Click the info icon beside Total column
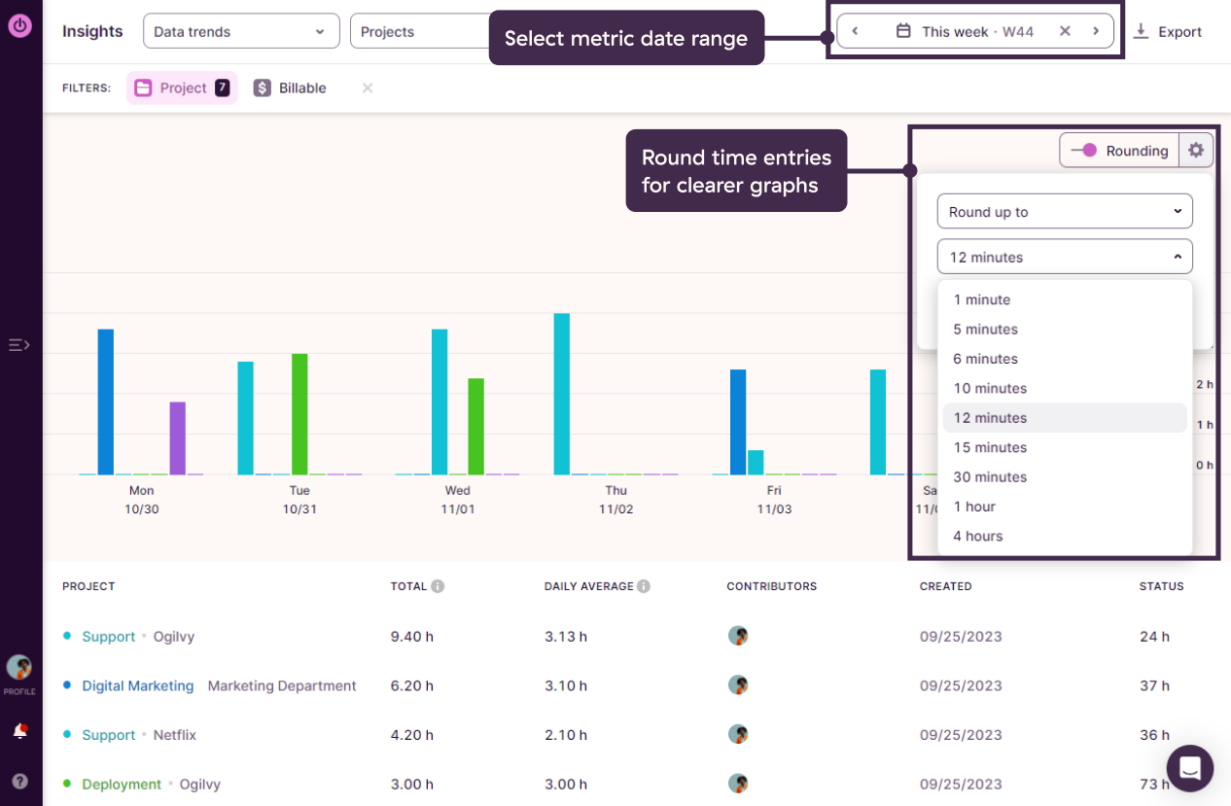The image size is (1231, 806). [438, 586]
